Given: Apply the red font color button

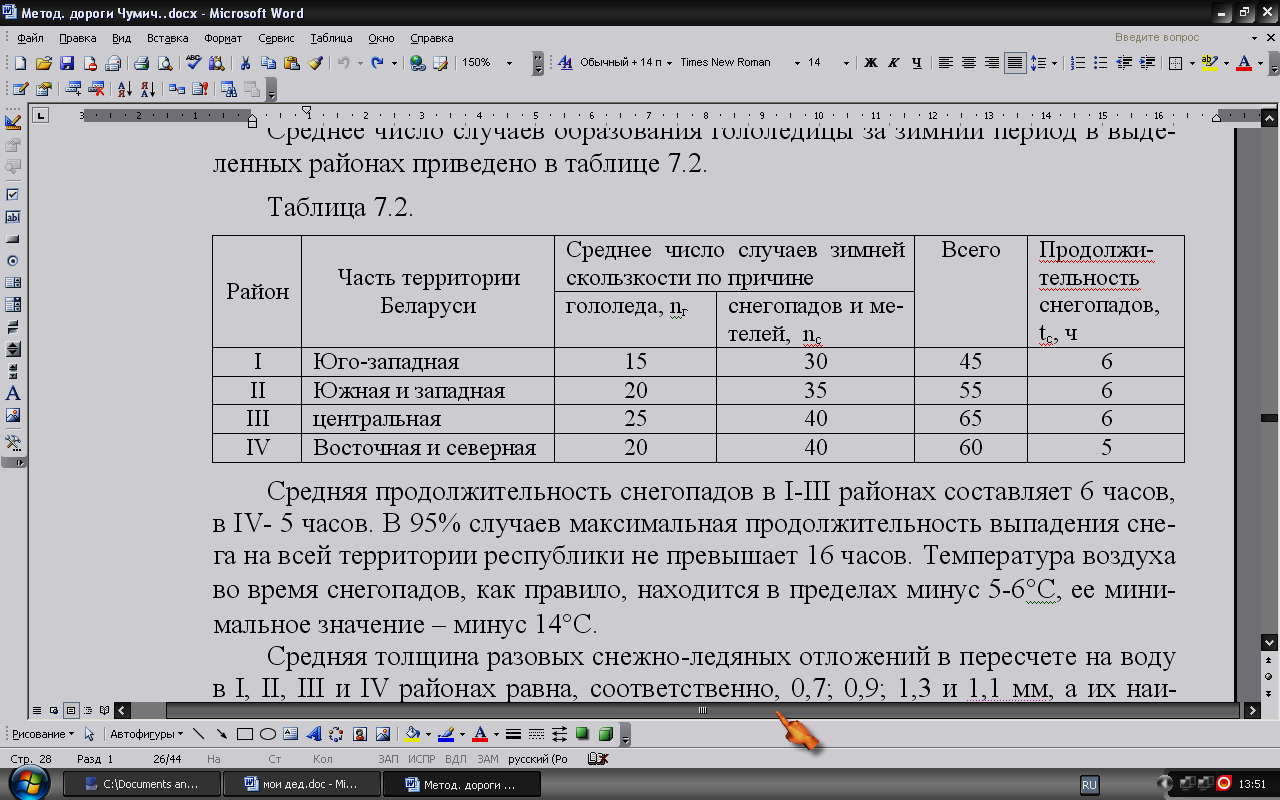Looking at the screenshot, I should (1244, 63).
